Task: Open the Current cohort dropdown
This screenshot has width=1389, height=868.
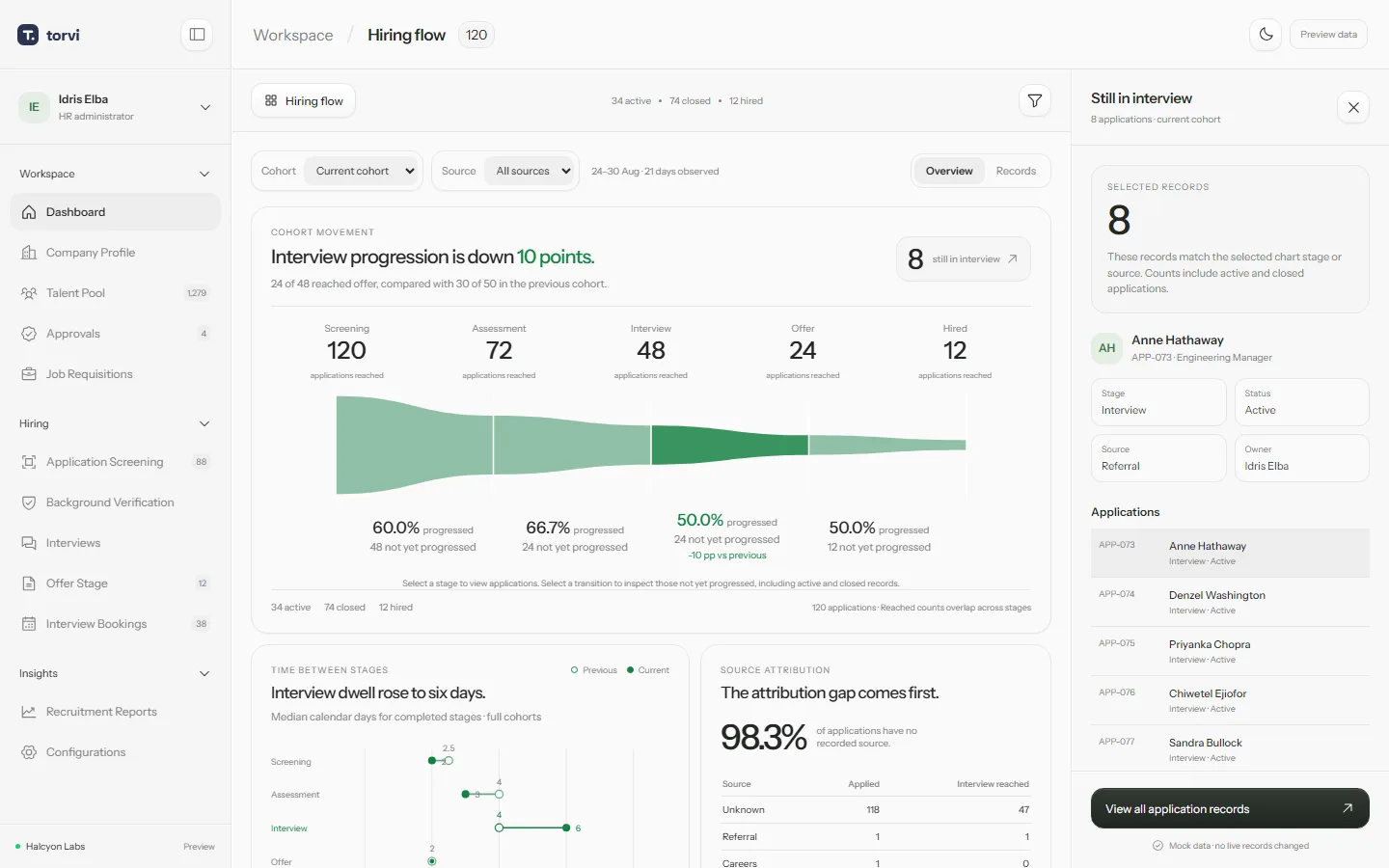Action: click(362, 171)
